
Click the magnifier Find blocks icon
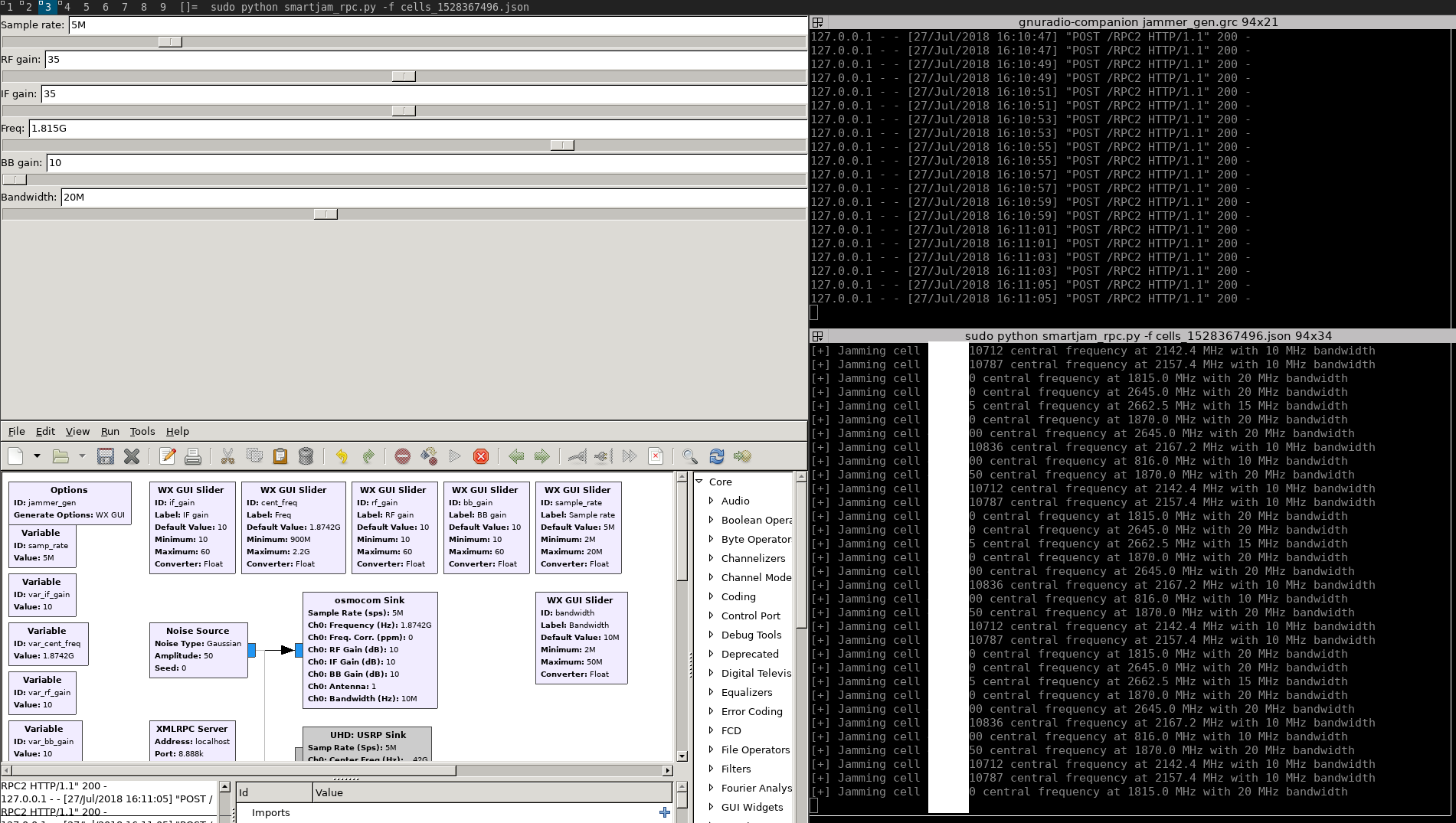pos(690,456)
